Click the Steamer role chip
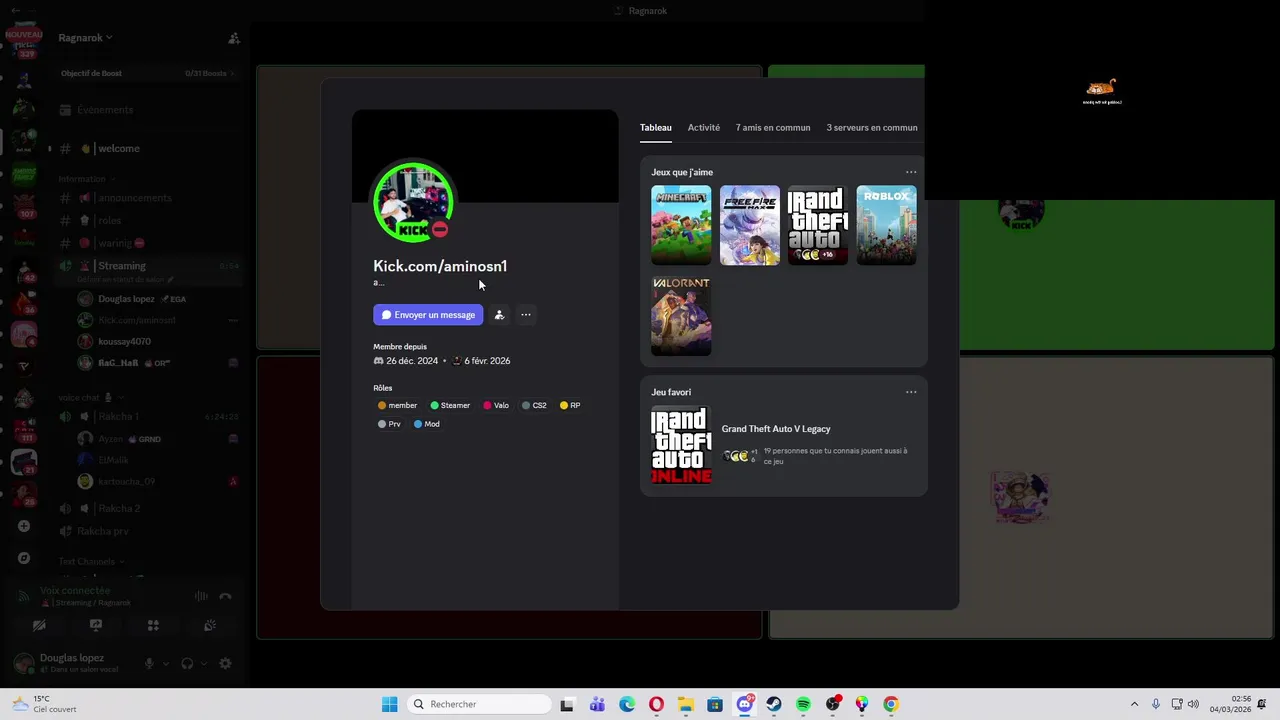This screenshot has width=1280, height=720. (450, 405)
